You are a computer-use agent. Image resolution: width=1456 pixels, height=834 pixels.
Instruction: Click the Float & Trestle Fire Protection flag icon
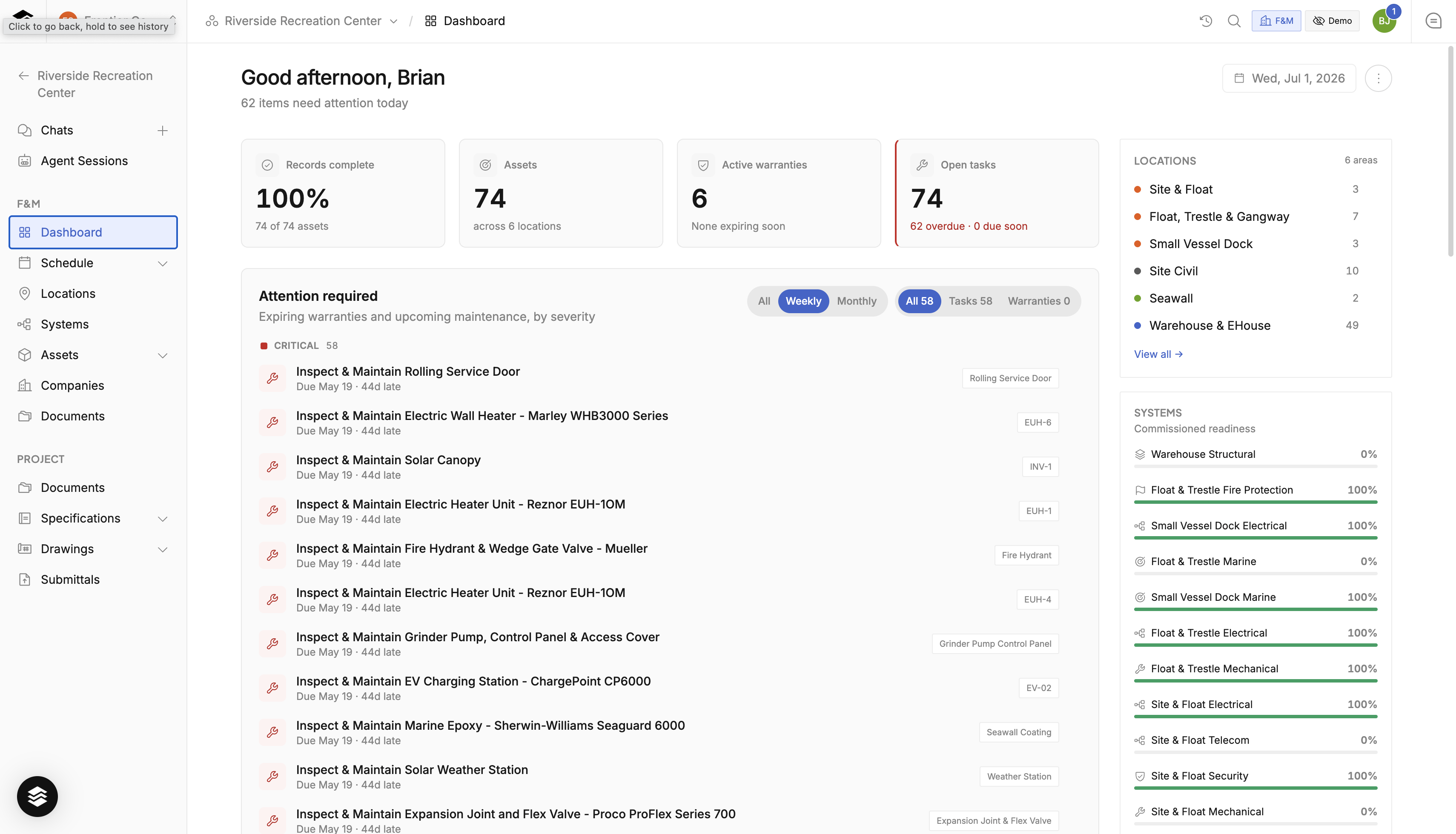click(x=1140, y=490)
